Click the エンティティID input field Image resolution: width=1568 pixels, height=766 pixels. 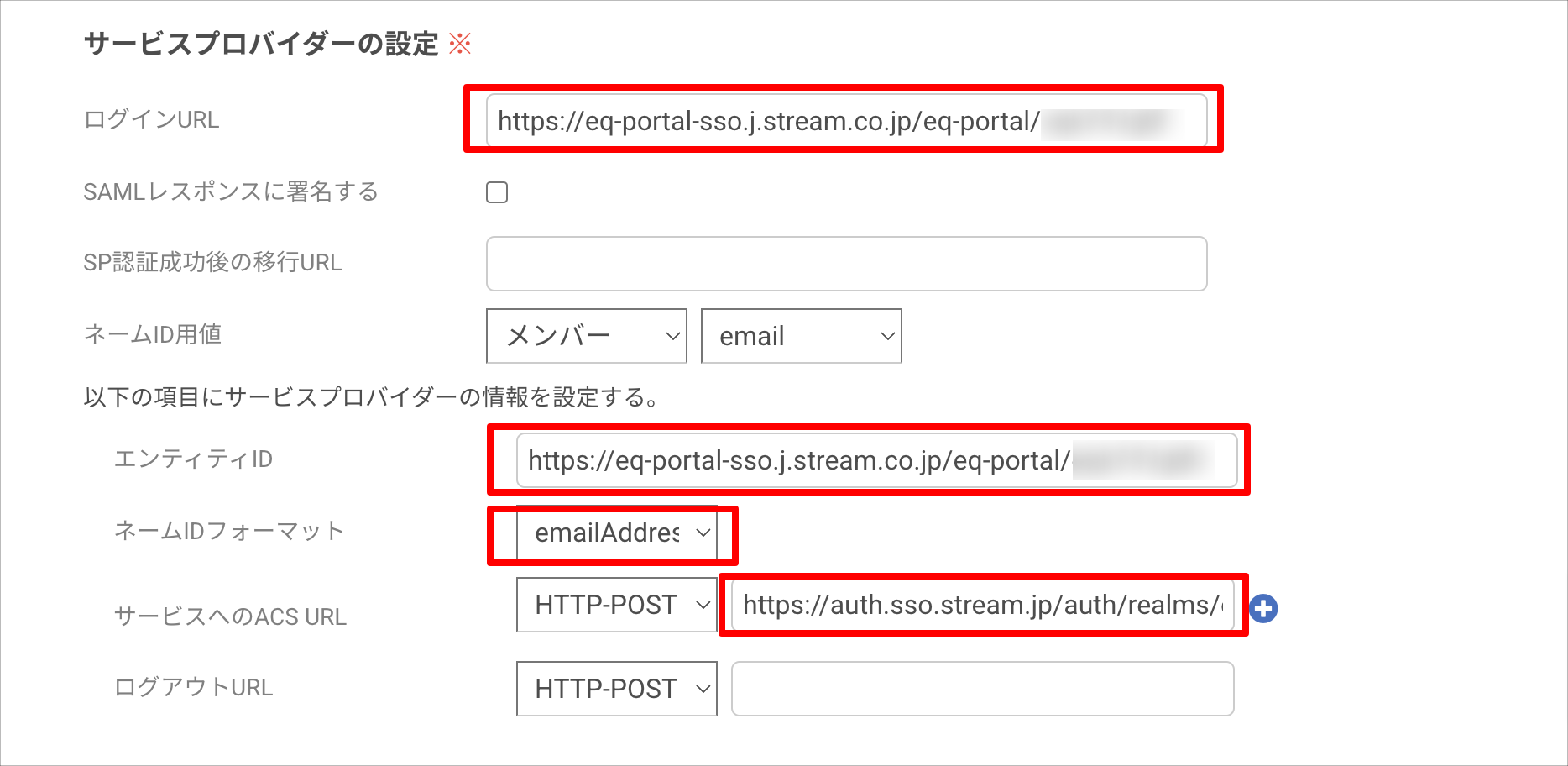[877, 460]
